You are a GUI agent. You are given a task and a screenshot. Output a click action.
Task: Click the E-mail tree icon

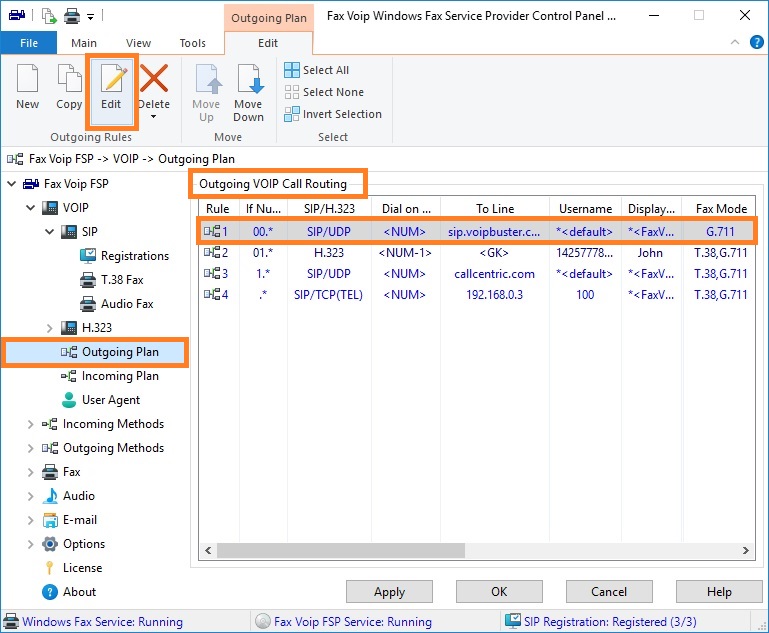click(50, 520)
